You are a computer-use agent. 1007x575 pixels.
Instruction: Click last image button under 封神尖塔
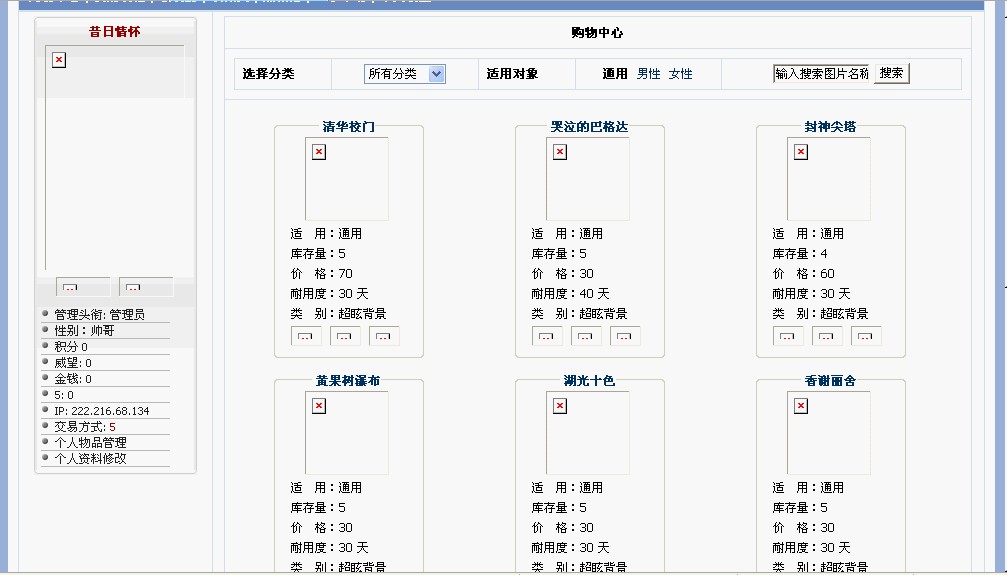(866, 336)
